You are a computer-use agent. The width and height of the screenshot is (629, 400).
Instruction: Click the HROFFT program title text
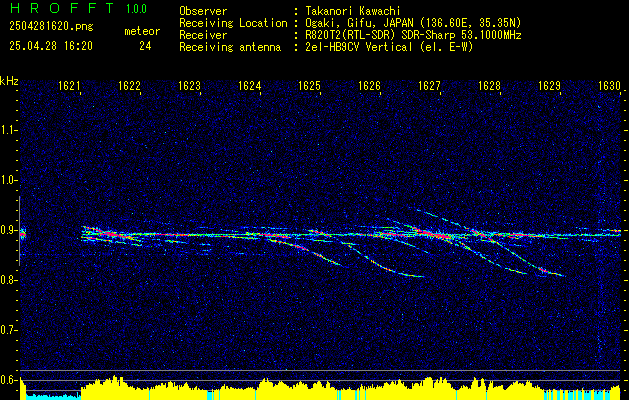(x=62, y=8)
